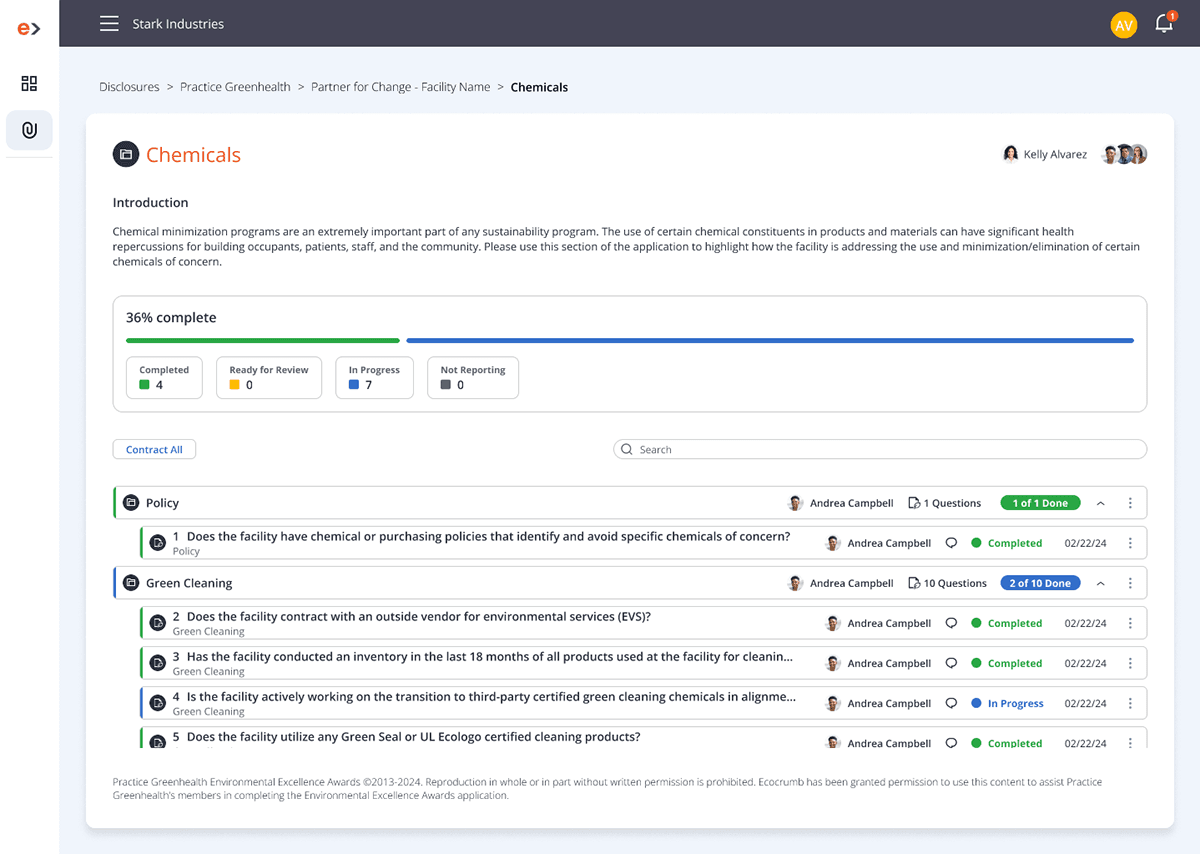Screen dimensions: 1200x854
Task: Open the hamburger navigation menu
Action: 109,24
